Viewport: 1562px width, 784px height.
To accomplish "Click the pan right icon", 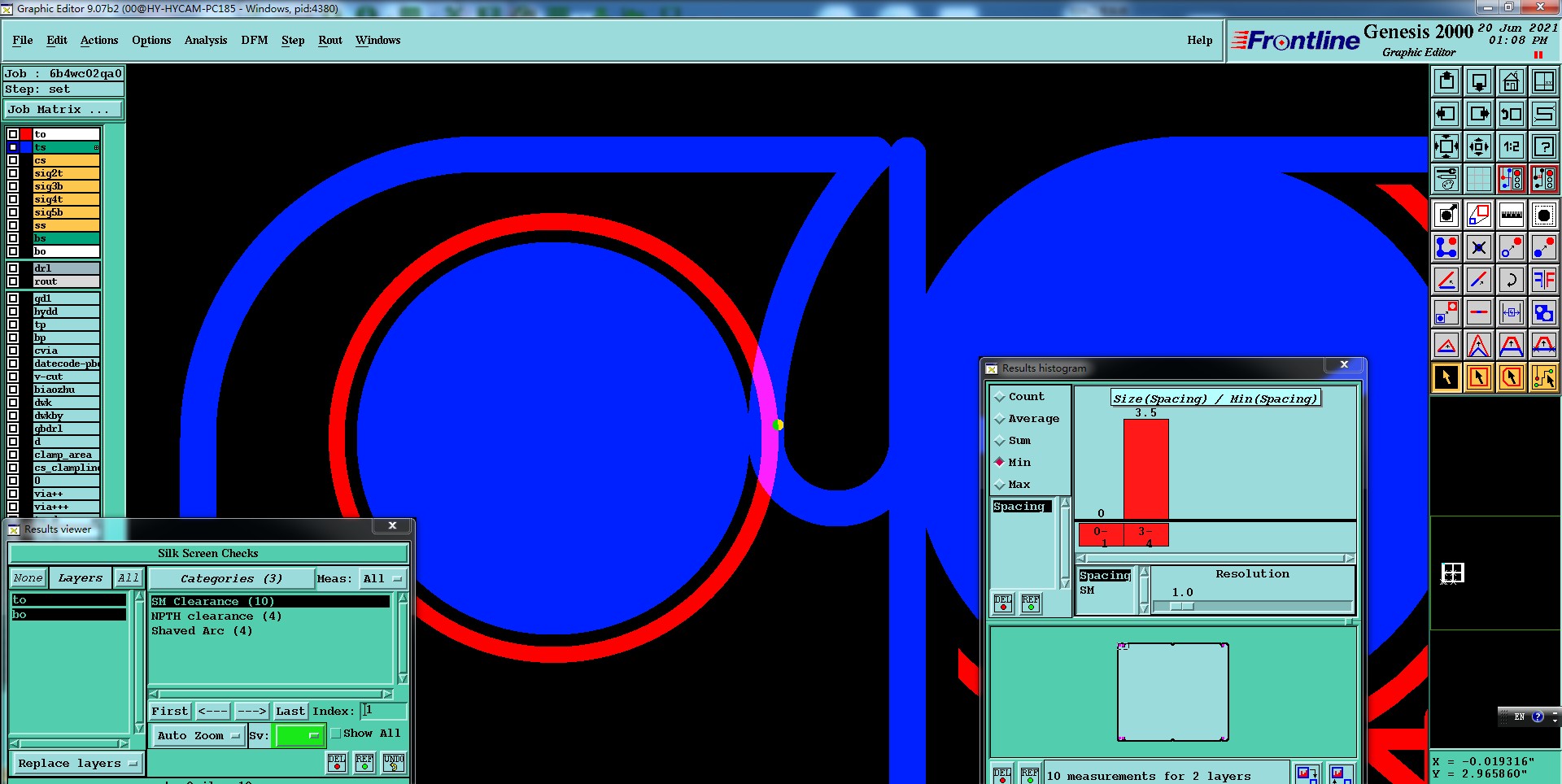I will coord(1479,114).
